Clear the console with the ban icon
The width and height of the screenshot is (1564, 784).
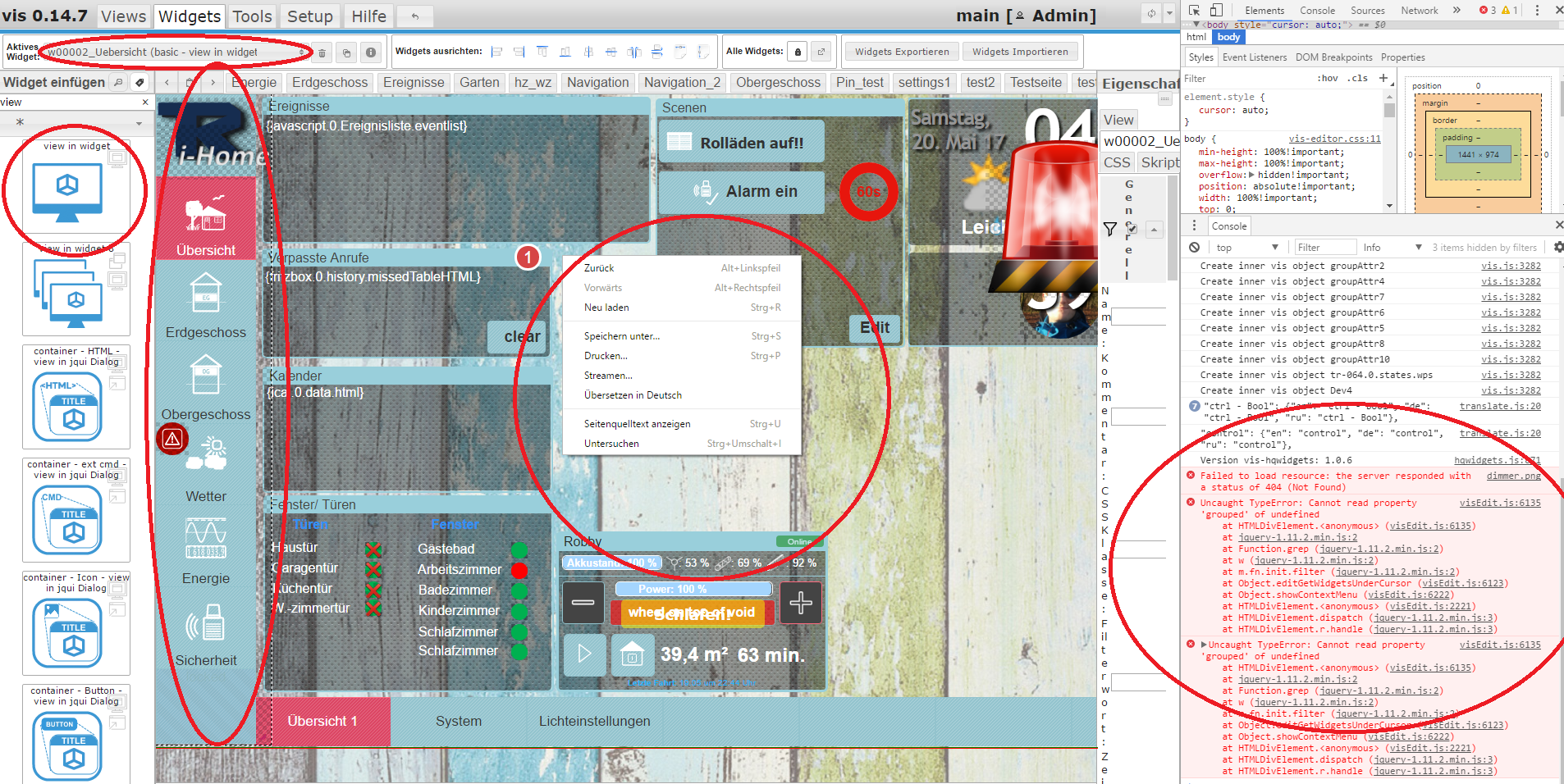click(1195, 248)
